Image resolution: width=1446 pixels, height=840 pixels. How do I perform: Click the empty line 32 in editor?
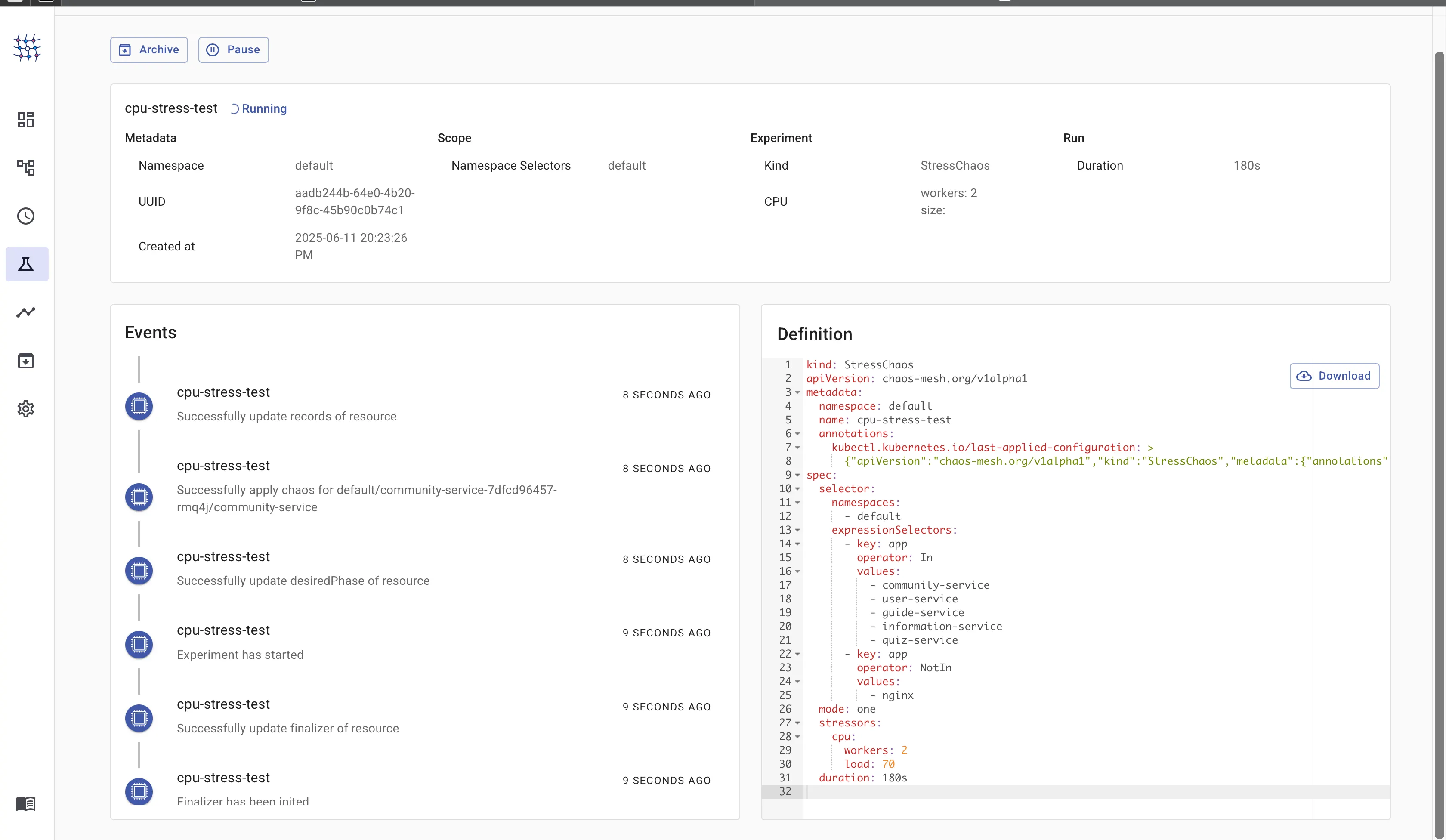[1033, 791]
